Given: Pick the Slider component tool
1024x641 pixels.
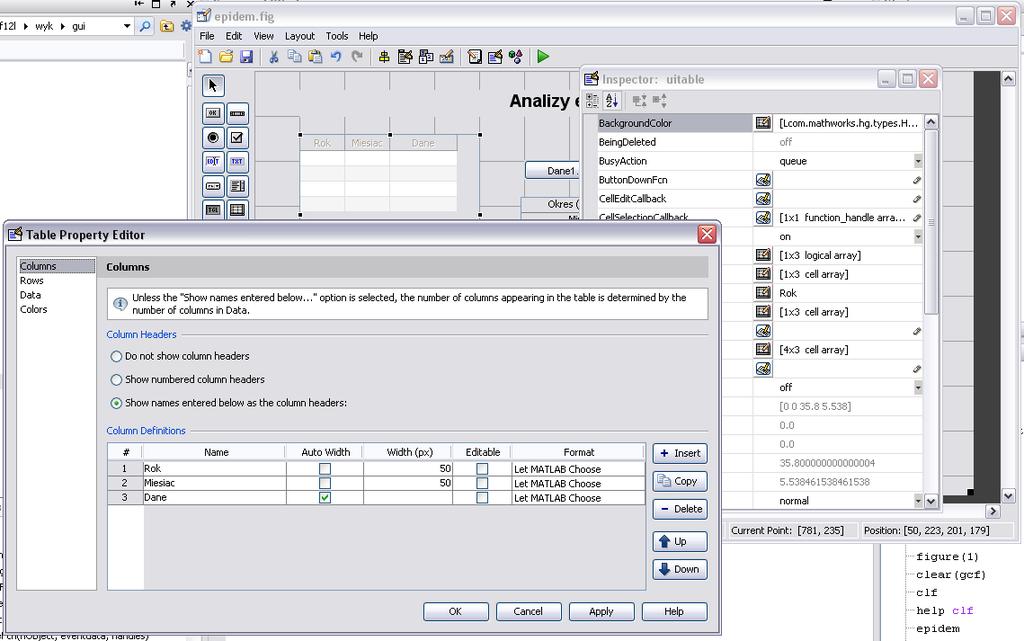Looking at the screenshot, I should point(237,113).
